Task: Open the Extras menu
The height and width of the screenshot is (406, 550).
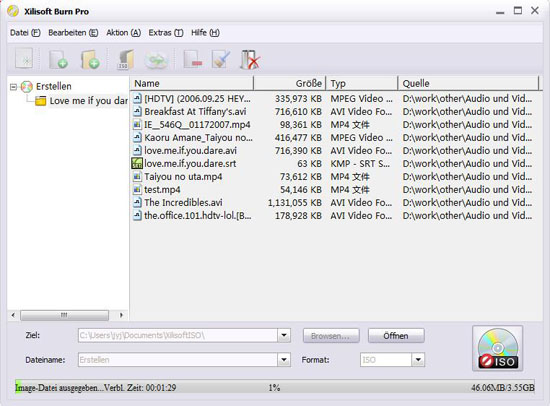Action: [166, 33]
